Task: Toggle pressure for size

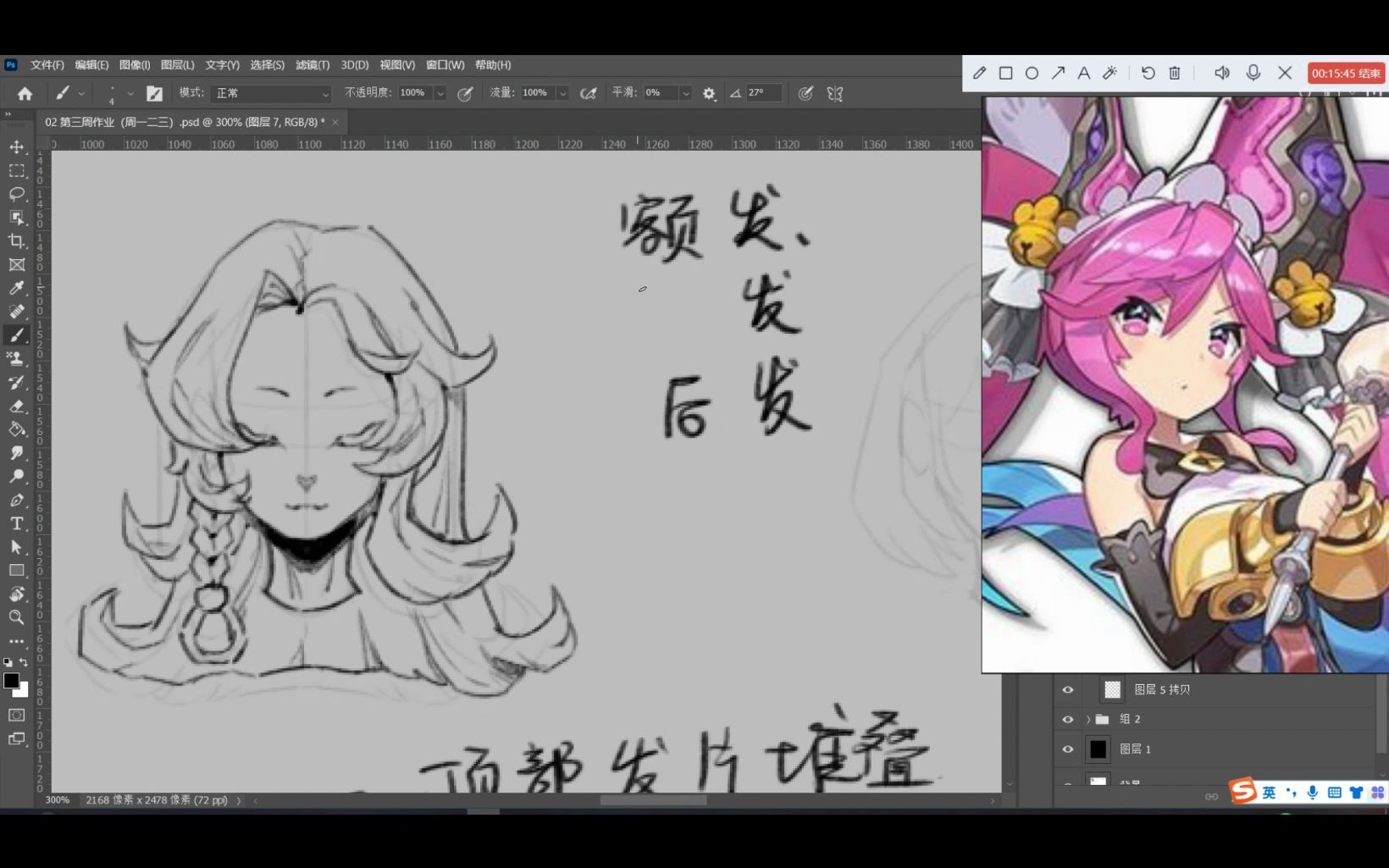Action: [x=805, y=93]
